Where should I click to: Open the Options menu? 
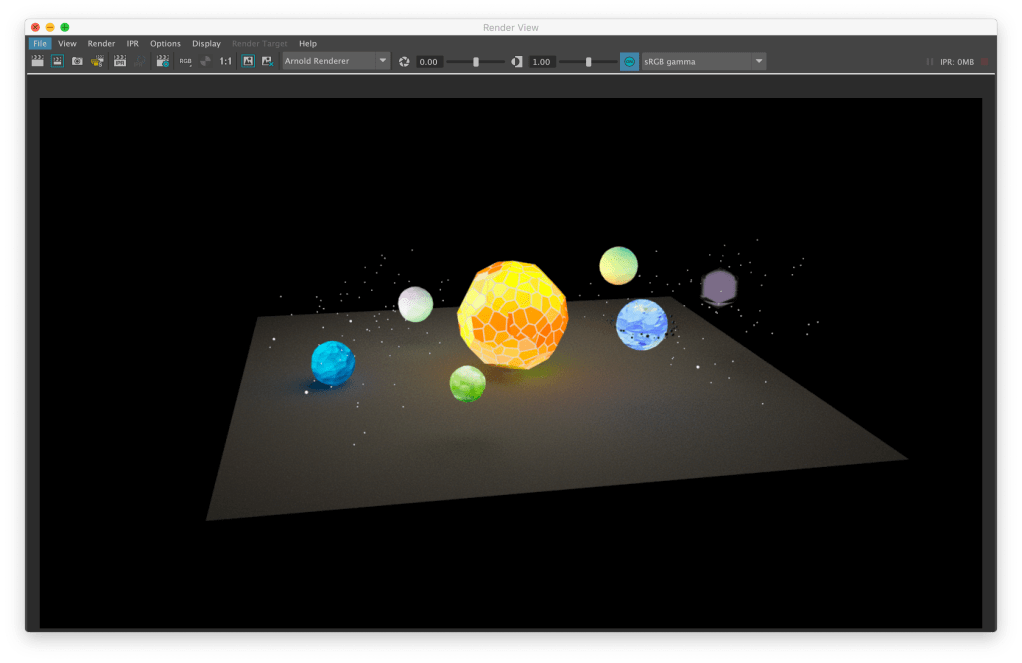point(165,44)
